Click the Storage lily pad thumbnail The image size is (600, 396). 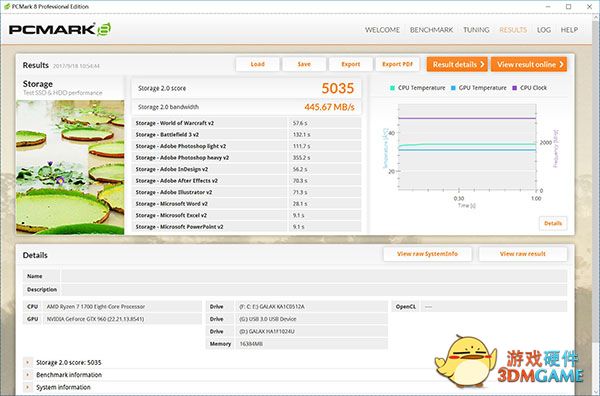tap(70, 167)
